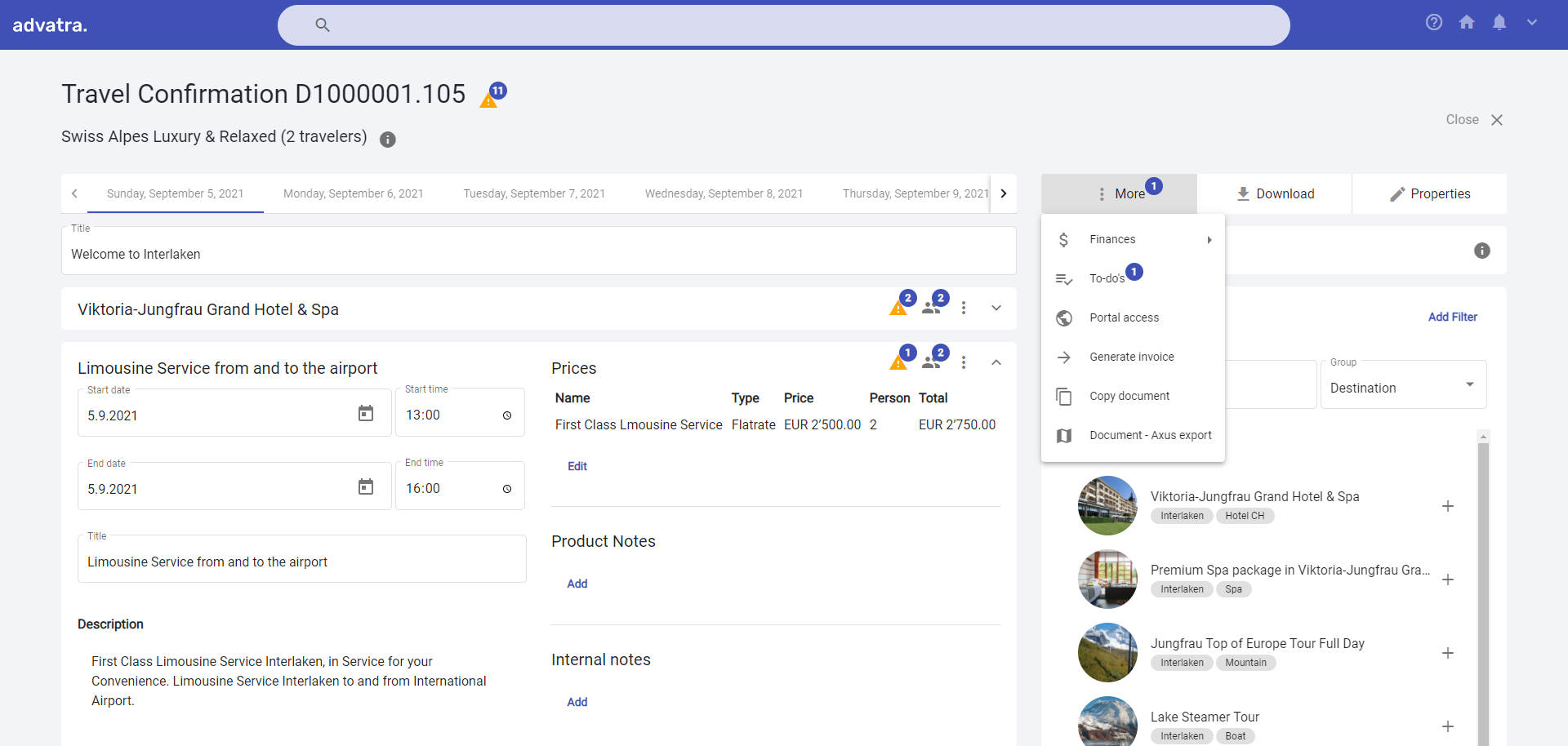Close the travel confirmation with X icon
The image size is (1568, 746).
[x=1497, y=120]
